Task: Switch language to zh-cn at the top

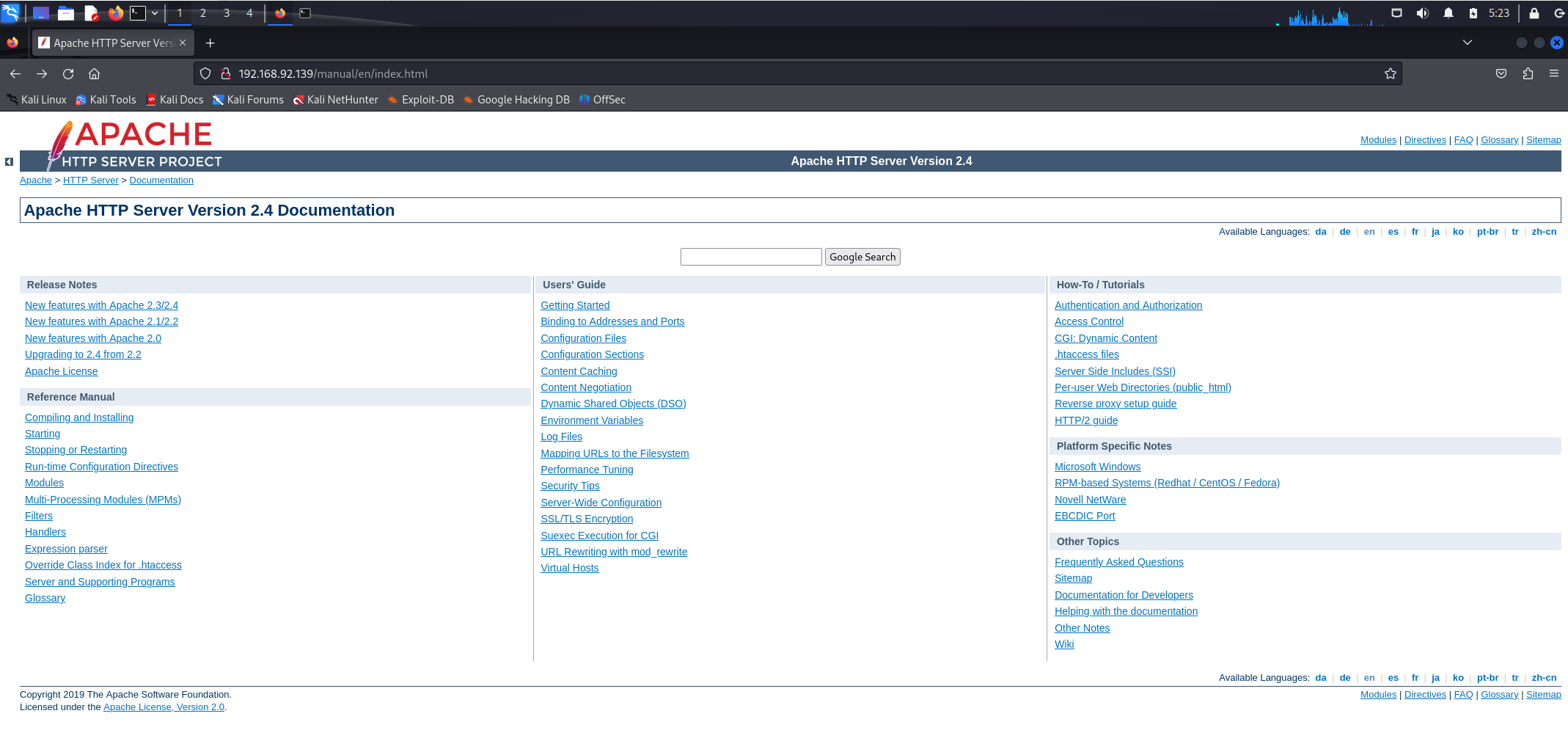Action: [x=1544, y=232]
